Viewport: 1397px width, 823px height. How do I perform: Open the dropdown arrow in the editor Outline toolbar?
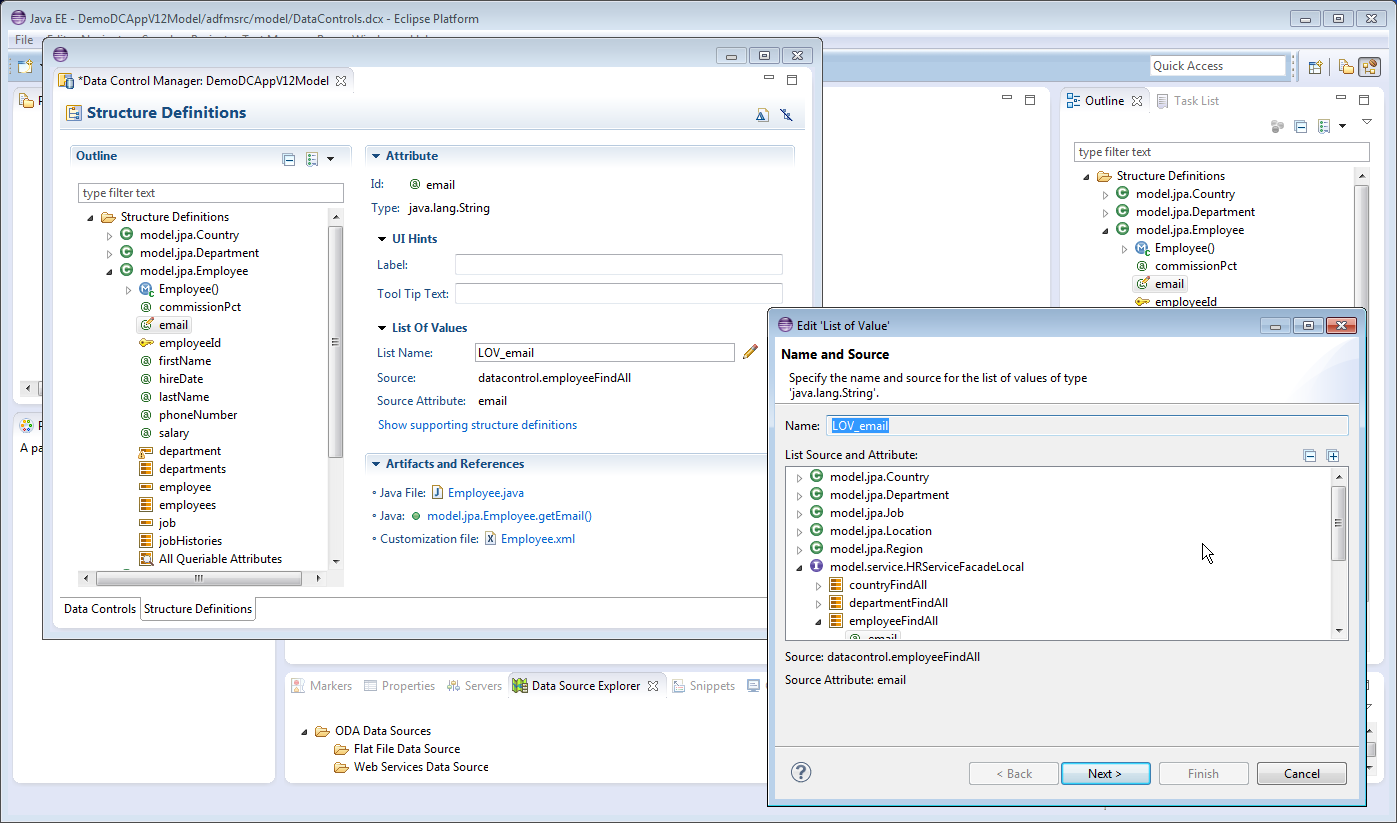[x=330, y=159]
